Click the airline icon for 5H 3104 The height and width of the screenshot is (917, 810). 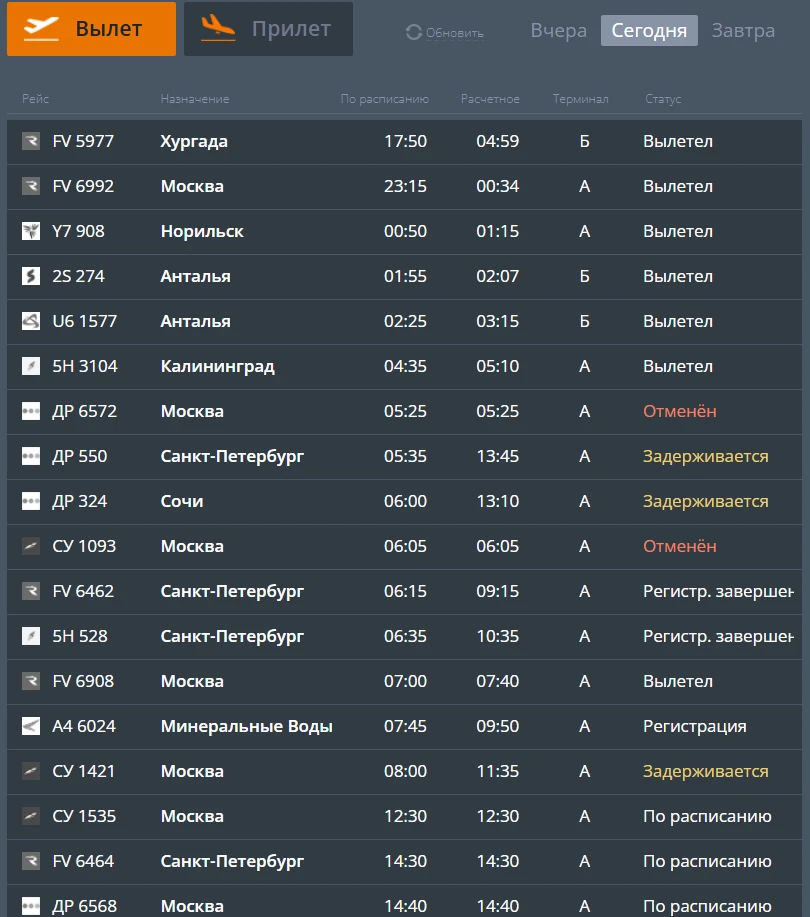coord(31,366)
